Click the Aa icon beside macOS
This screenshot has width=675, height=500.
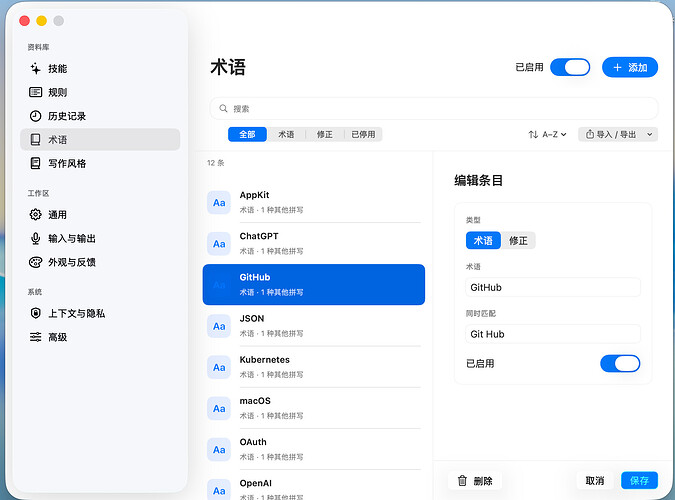pyautogui.click(x=219, y=409)
